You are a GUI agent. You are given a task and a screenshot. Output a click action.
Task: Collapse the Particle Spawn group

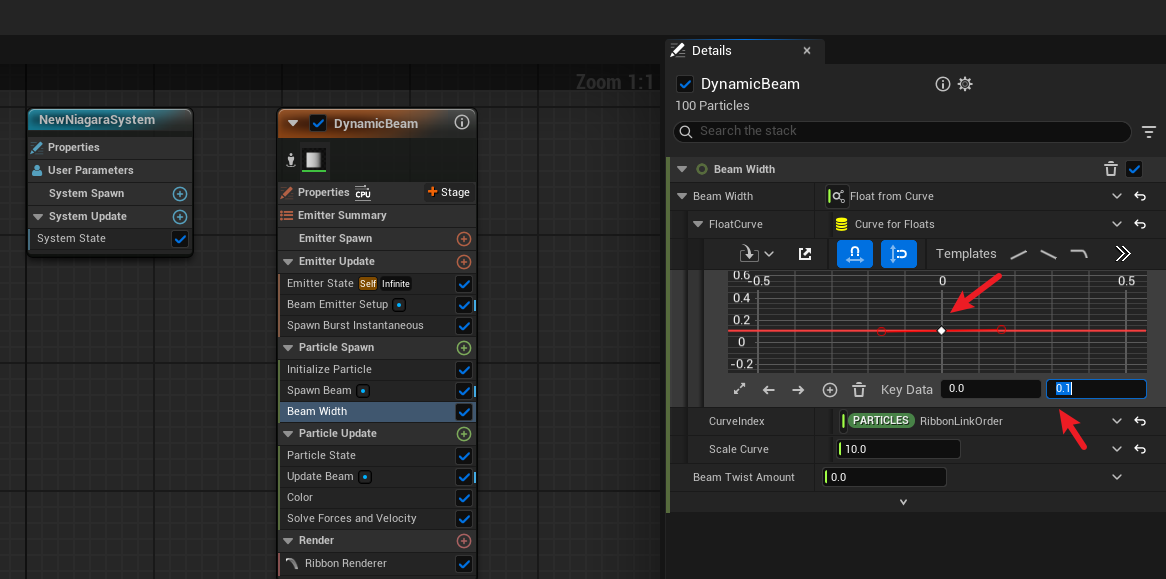click(x=289, y=348)
